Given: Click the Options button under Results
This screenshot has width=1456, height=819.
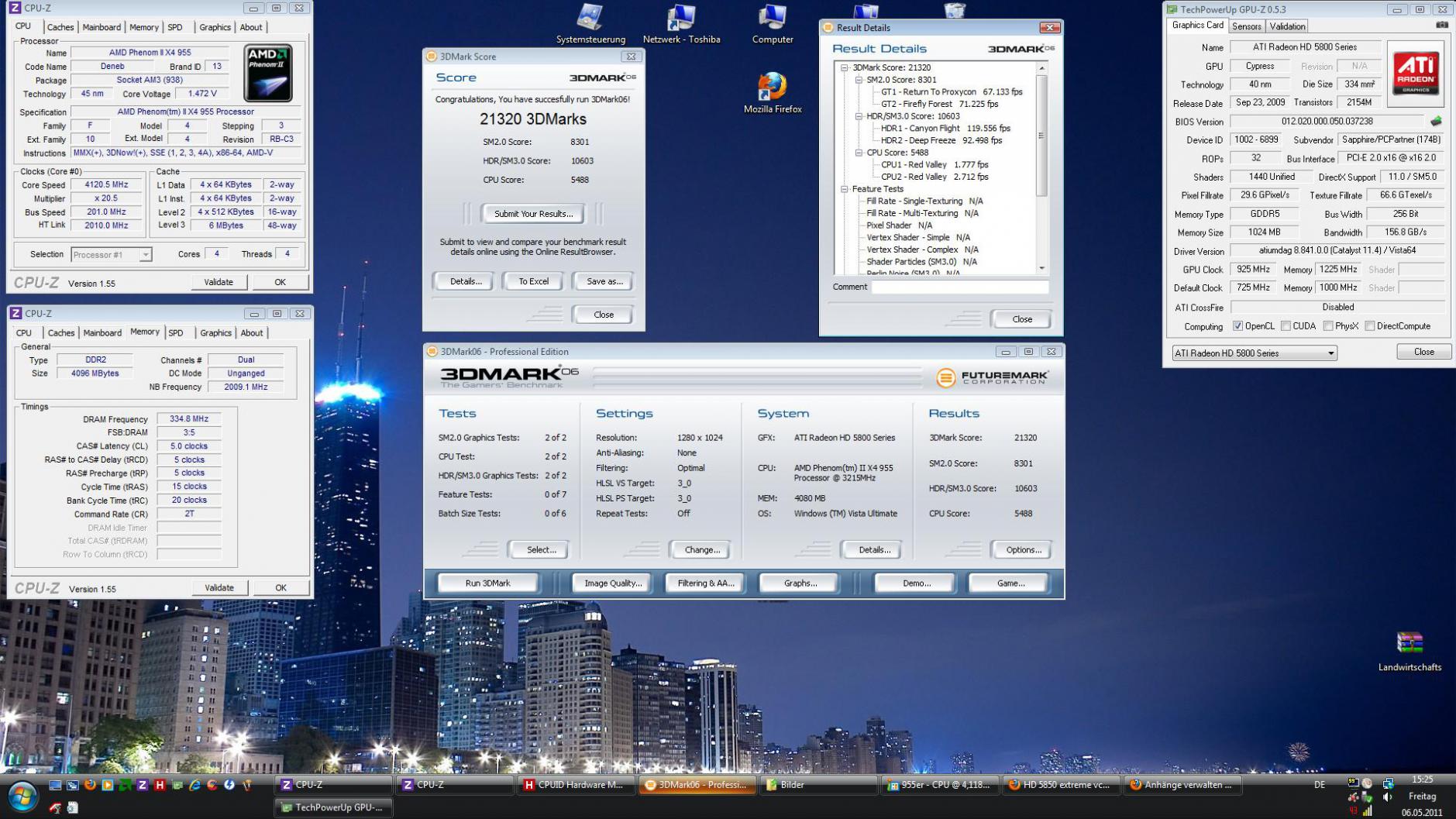Looking at the screenshot, I should [x=1023, y=550].
